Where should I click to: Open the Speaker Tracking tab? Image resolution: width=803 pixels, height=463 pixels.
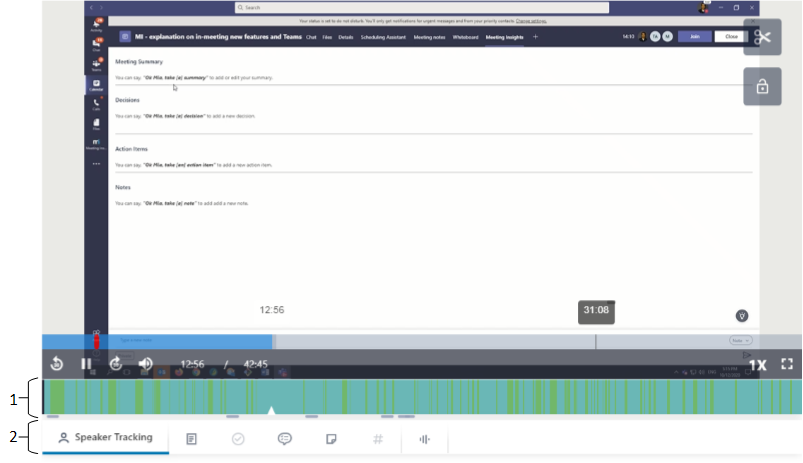tap(105, 438)
